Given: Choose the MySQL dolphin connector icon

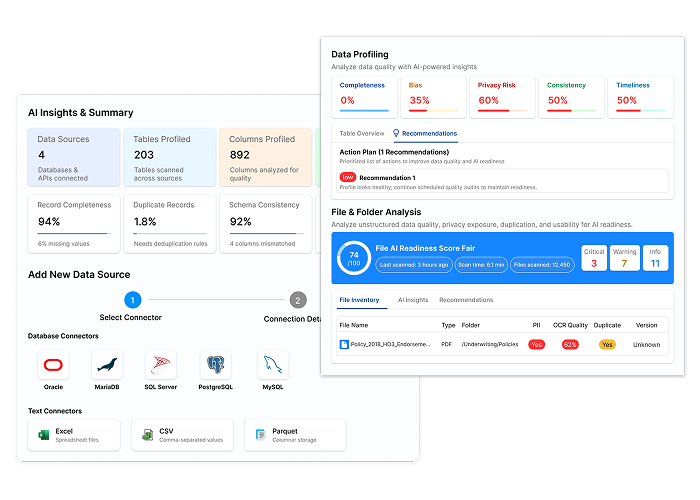Looking at the screenshot, I should 273,365.
